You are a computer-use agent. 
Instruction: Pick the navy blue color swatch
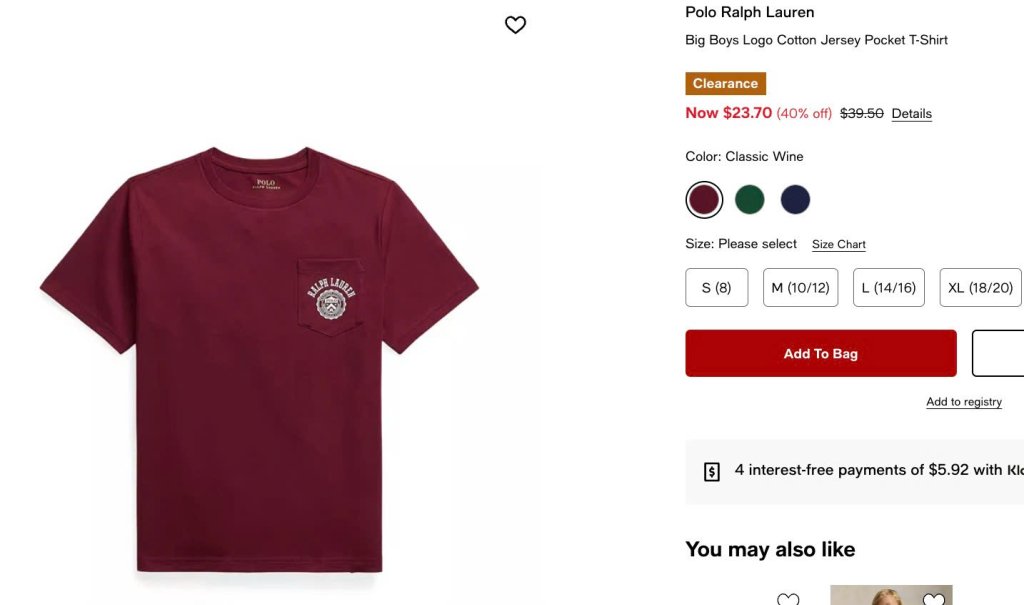[795, 200]
